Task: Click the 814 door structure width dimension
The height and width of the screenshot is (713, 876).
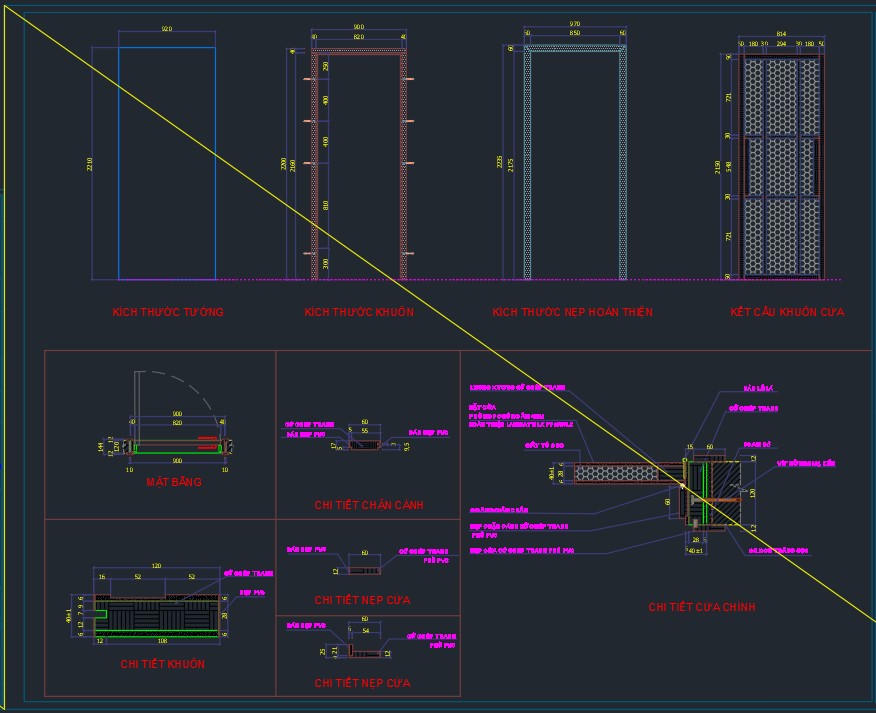Action: click(x=781, y=33)
